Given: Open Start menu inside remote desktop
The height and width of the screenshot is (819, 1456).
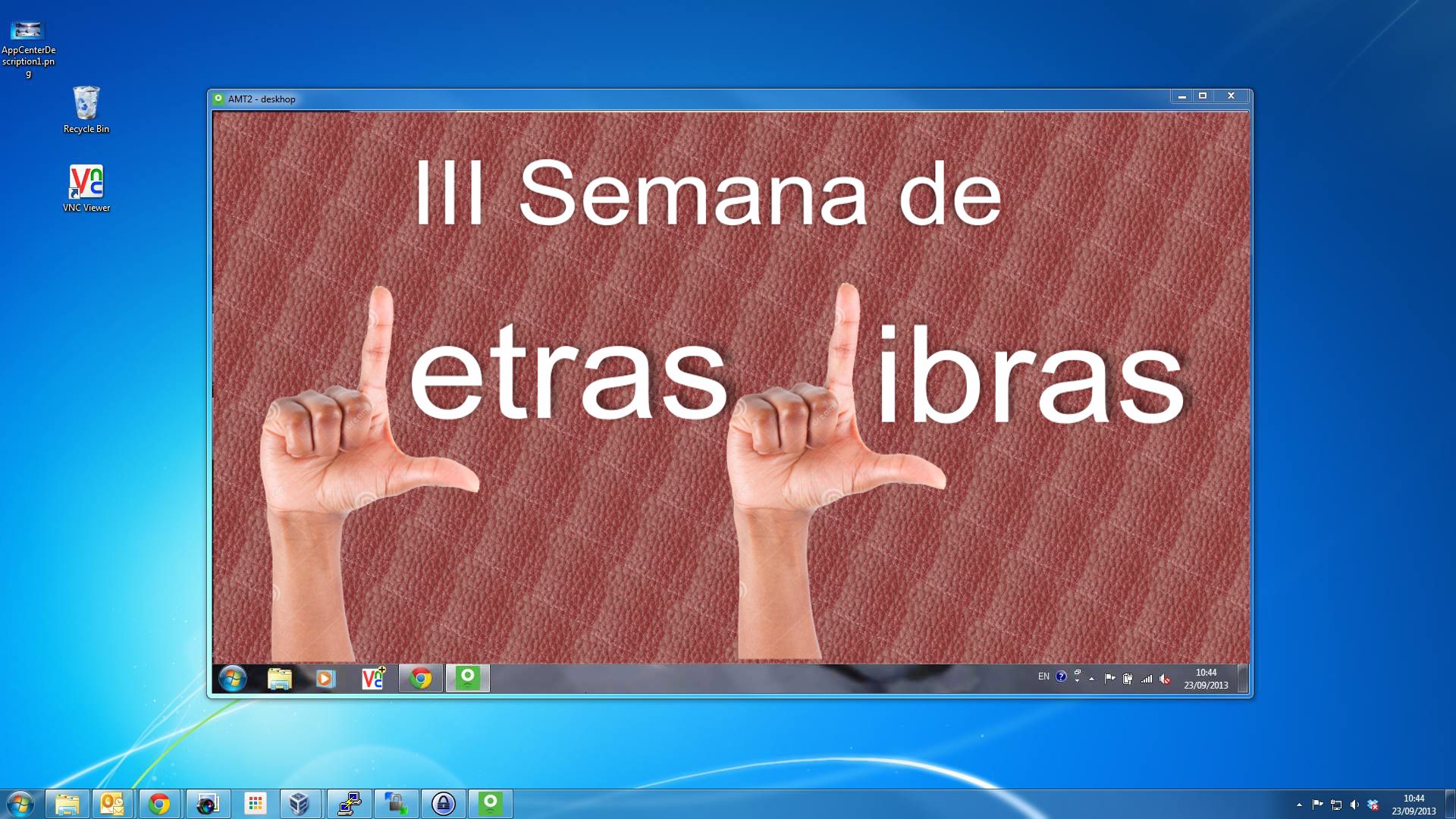Looking at the screenshot, I should pyautogui.click(x=233, y=679).
